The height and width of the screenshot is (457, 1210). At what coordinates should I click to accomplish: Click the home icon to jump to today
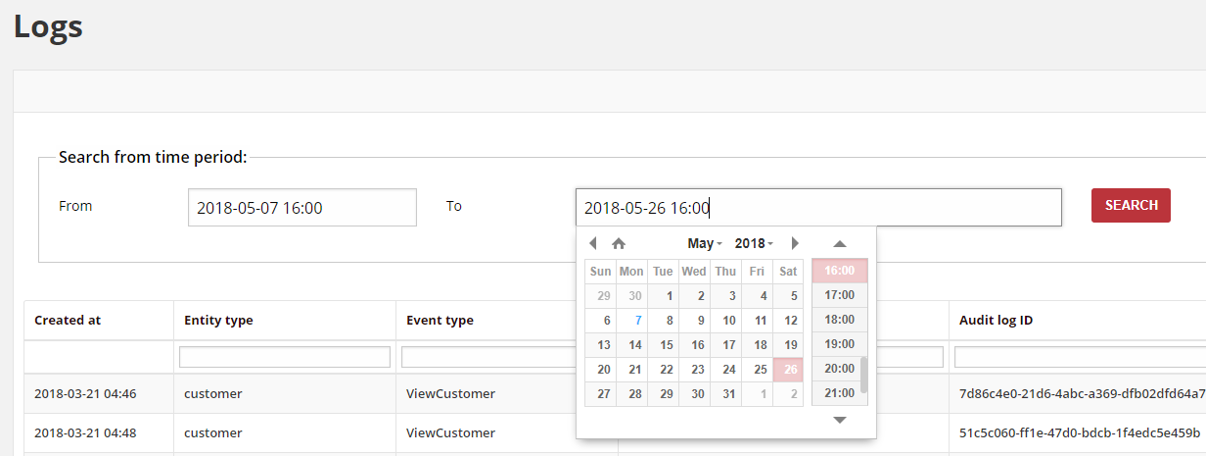click(x=619, y=243)
